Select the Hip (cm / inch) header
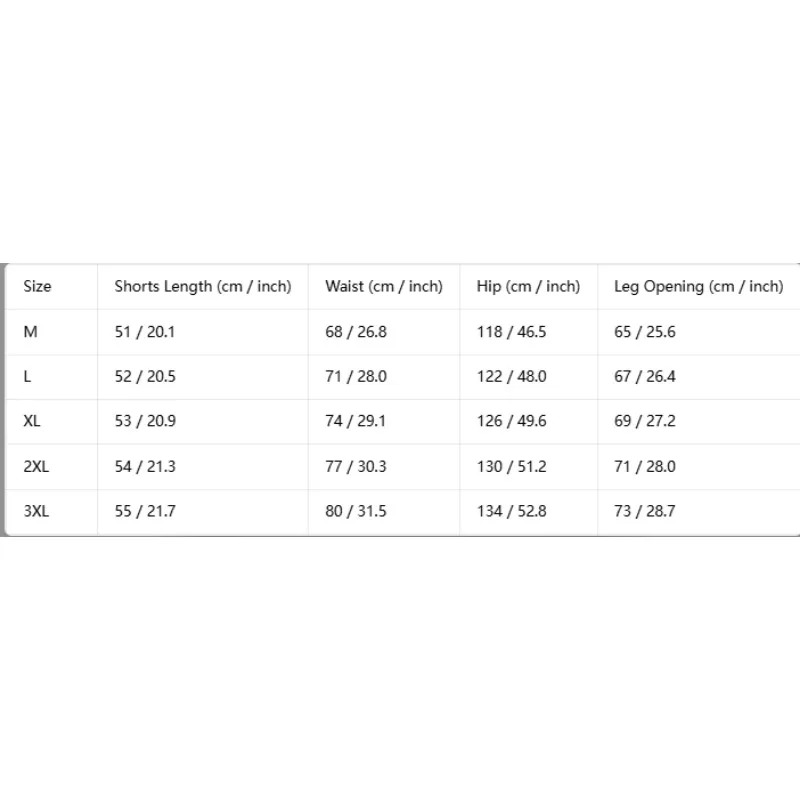This screenshot has width=800, height=800. coord(528,286)
